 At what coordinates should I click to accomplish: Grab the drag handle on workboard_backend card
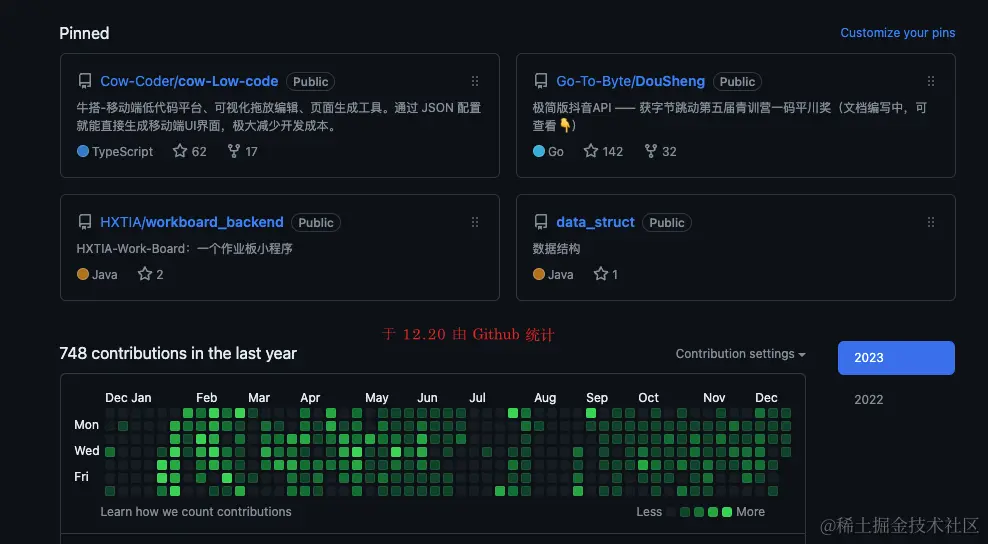coord(475,222)
